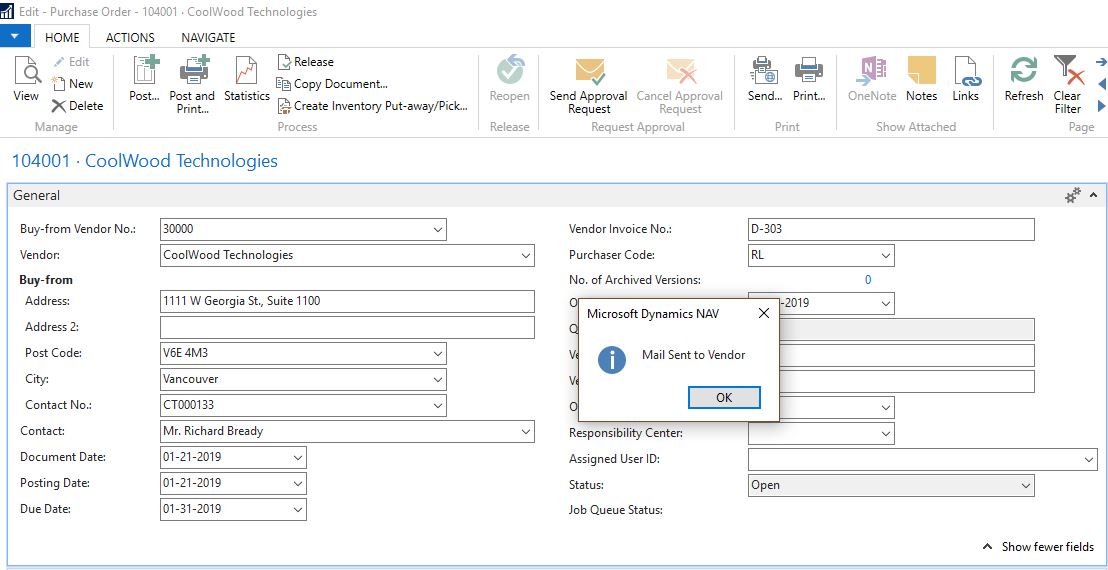Click the Post icon in ribbon

coord(144,78)
